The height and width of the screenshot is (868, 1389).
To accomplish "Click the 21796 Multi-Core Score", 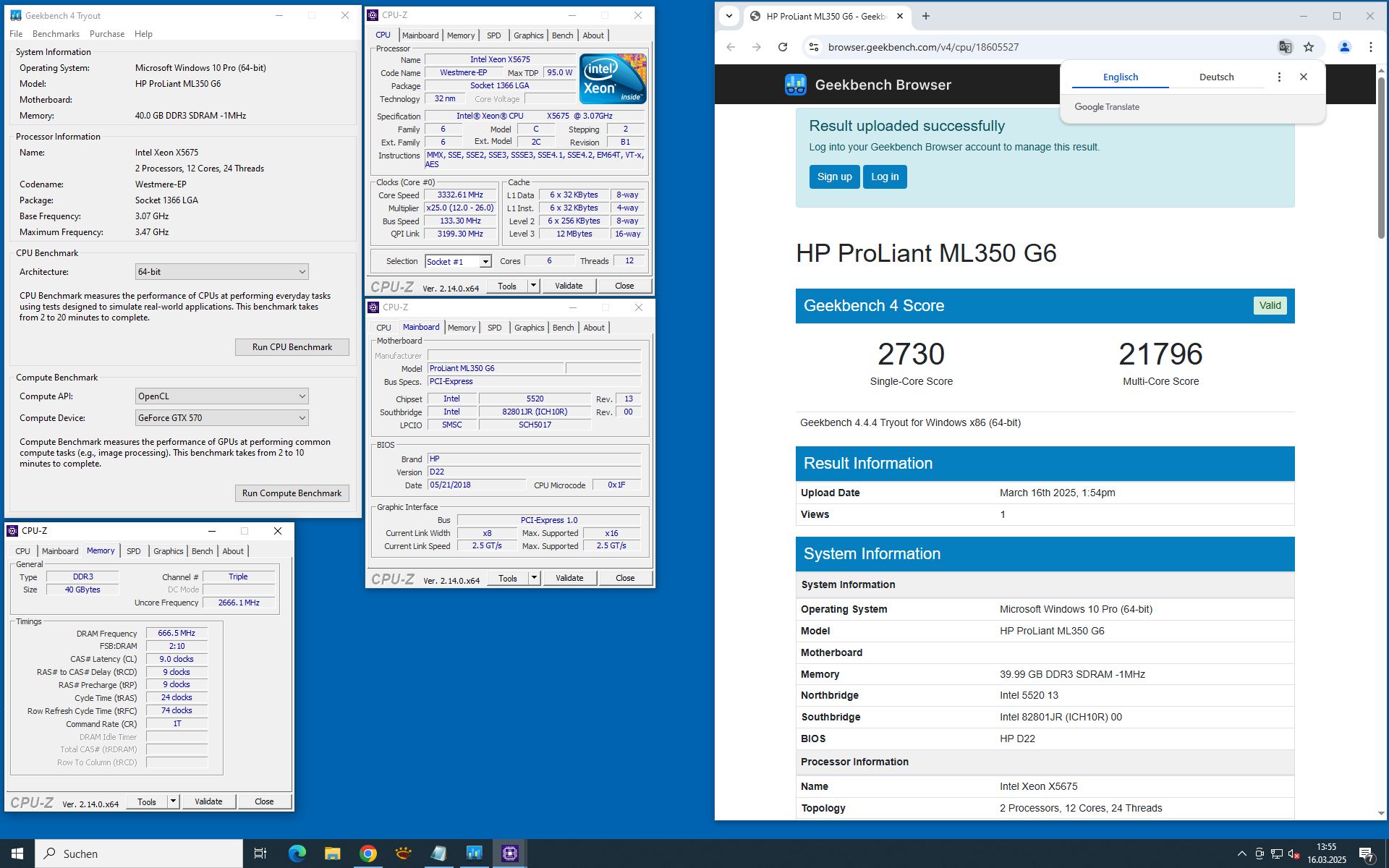I will pyautogui.click(x=1160, y=354).
